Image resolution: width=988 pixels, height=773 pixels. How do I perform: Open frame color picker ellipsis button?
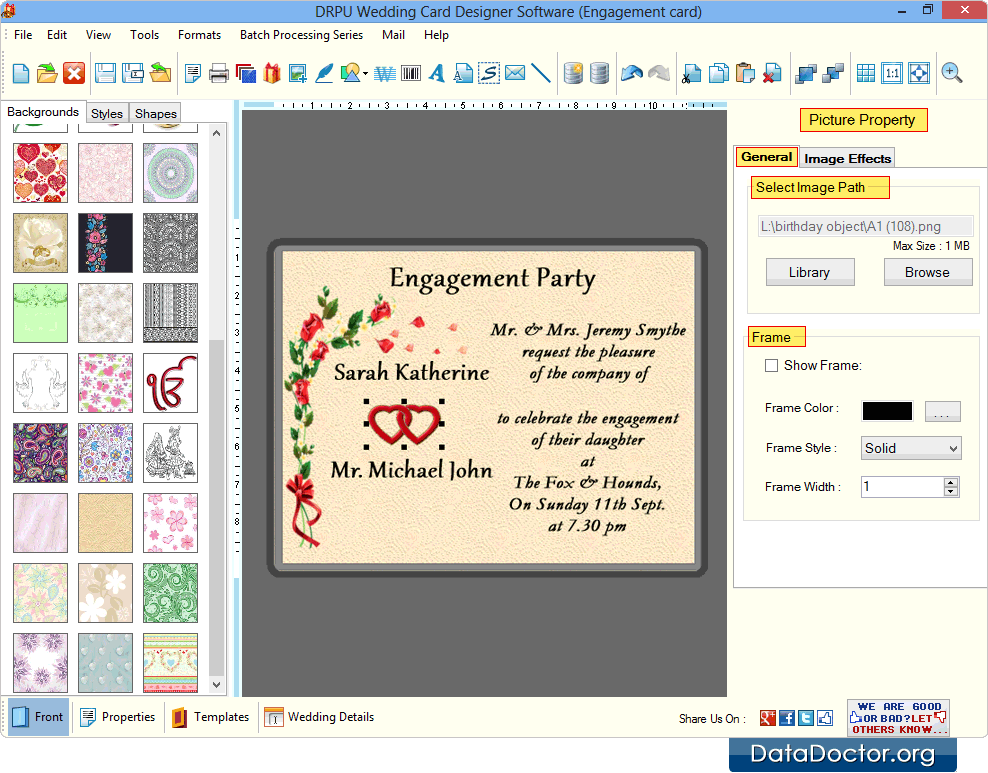[x=942, y=411]
